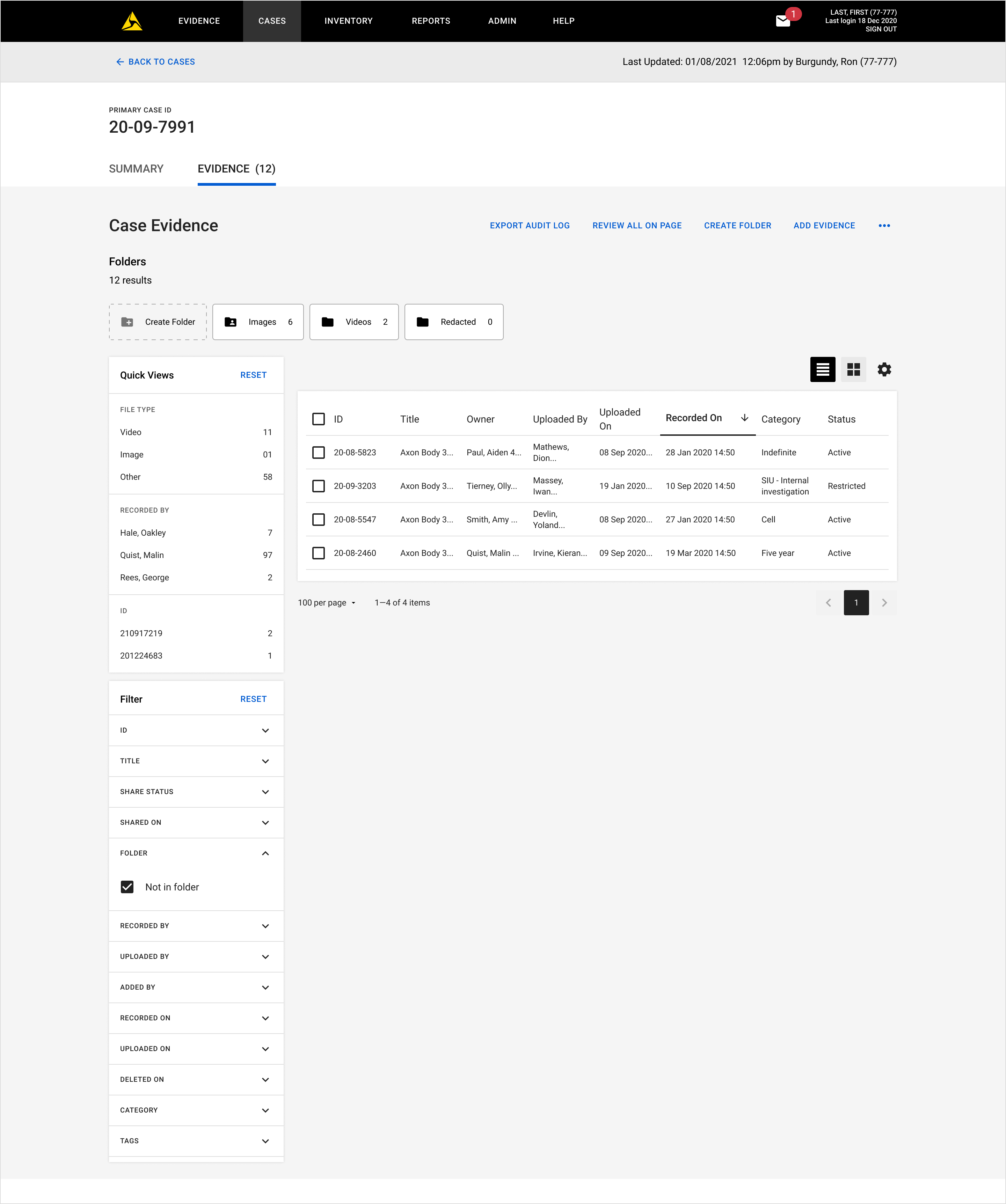Filter by recorder Quist, Malin
The image size is (1006, 1204).
coord(196,556)
